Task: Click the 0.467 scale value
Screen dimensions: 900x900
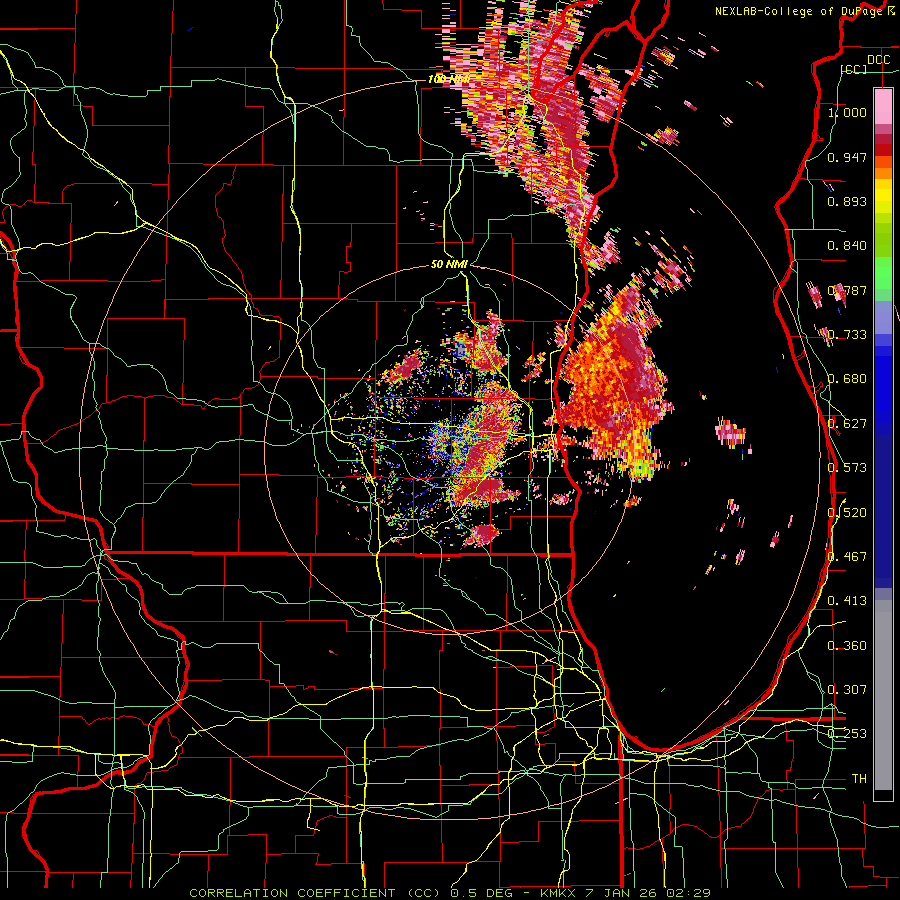Action: [847, 557]
